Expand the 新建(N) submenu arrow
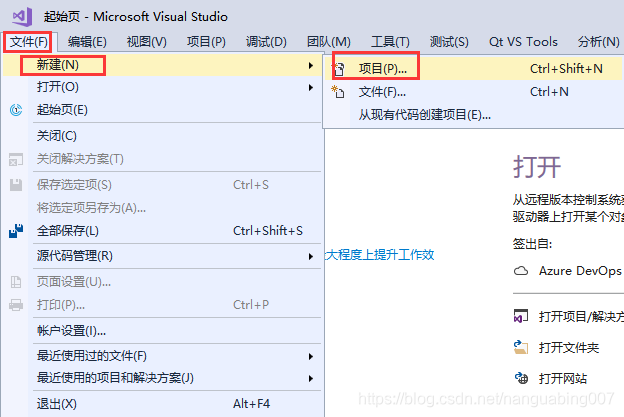Screen dimensions: 624x417 point(311,65)
